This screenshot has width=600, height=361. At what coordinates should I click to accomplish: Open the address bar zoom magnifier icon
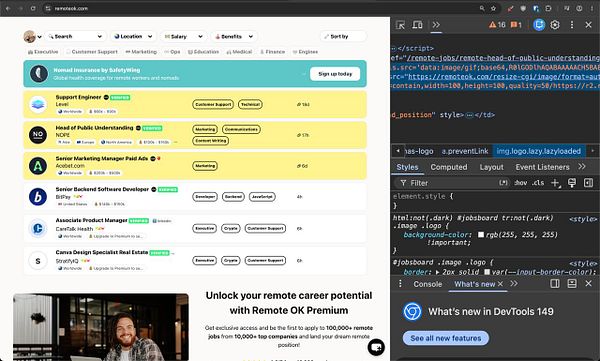pyautogui.click(x=482, y=8)
